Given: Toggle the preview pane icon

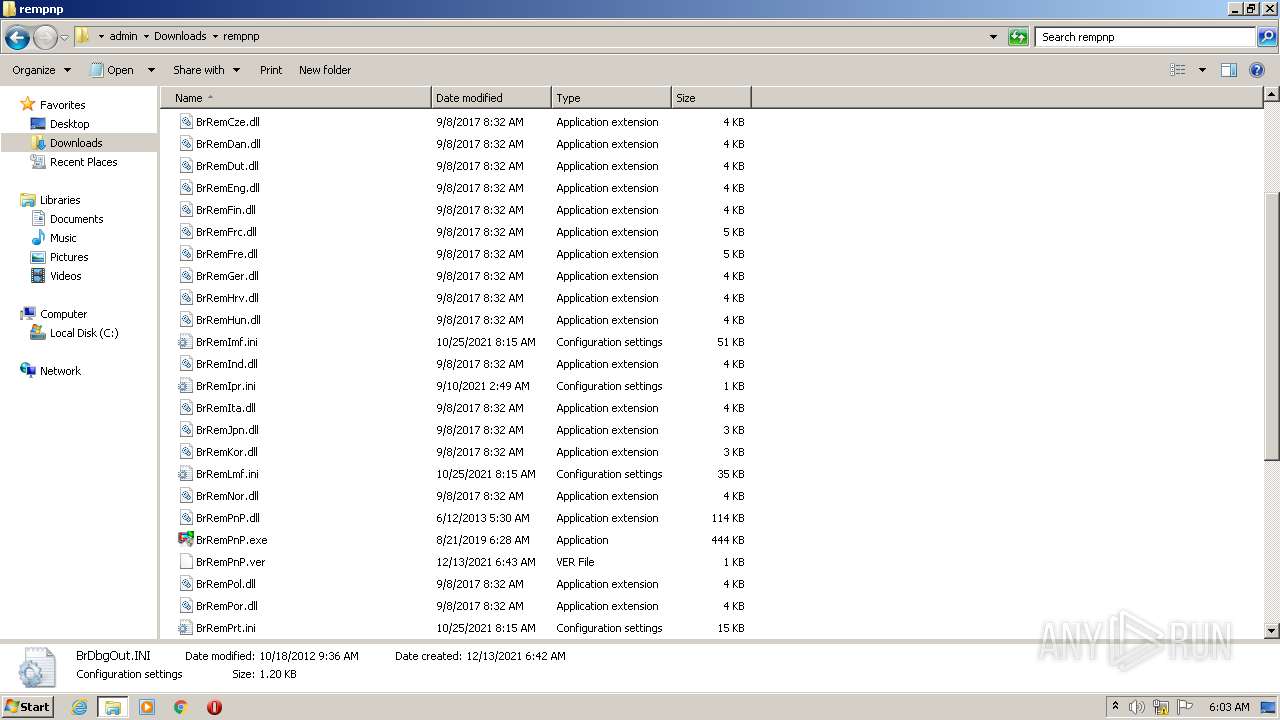Looking at the screenshot, I should coord(1229,70).
